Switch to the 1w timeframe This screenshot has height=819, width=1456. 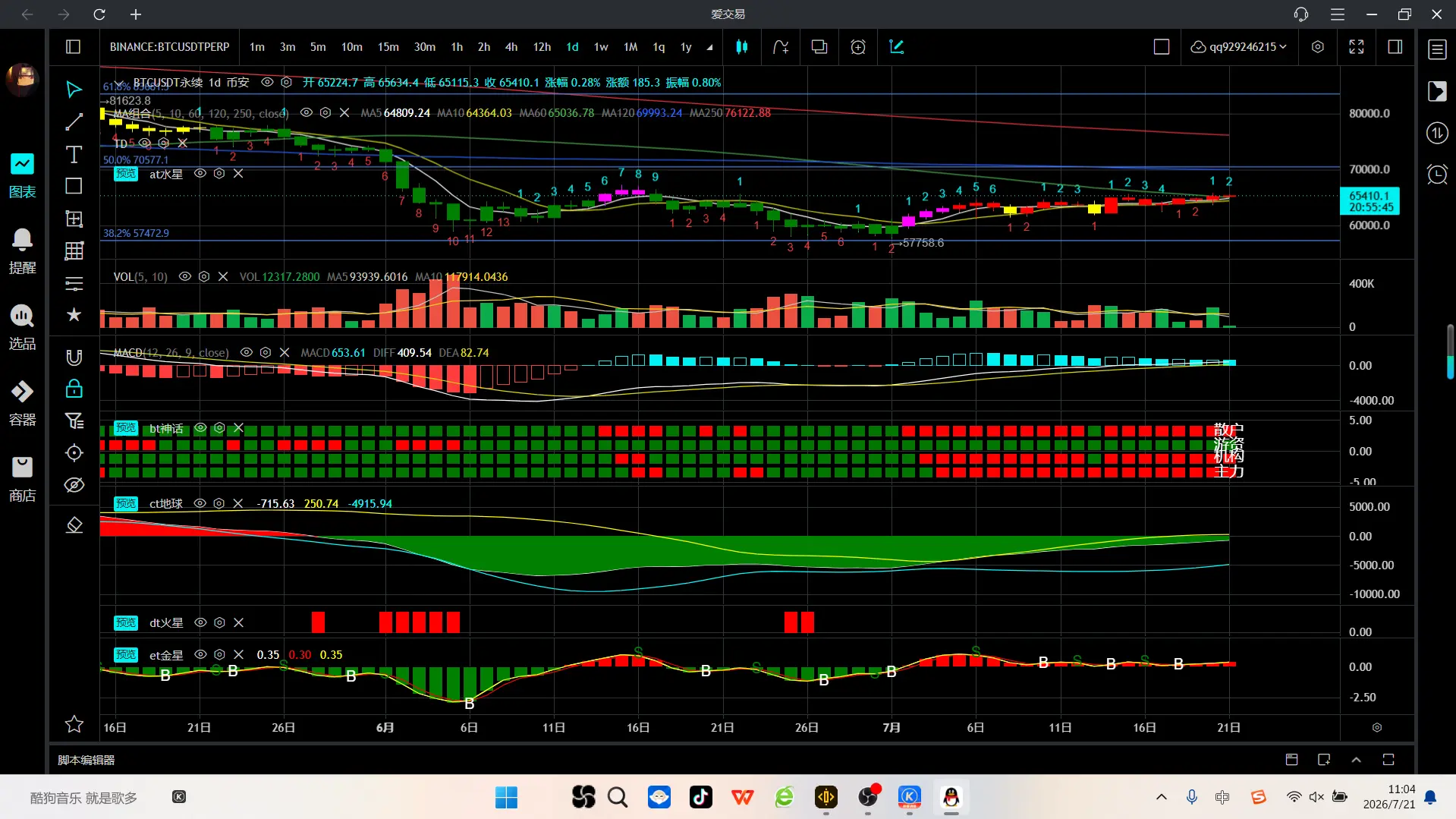click(601, 47)
